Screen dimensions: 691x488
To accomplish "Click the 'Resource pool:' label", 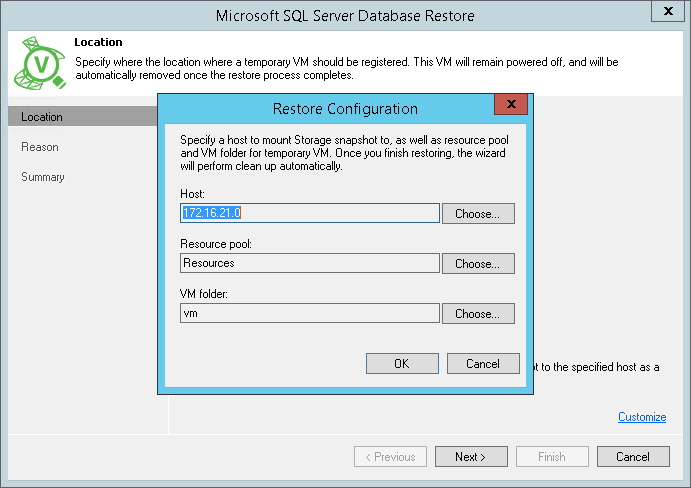I will (216, 244).
